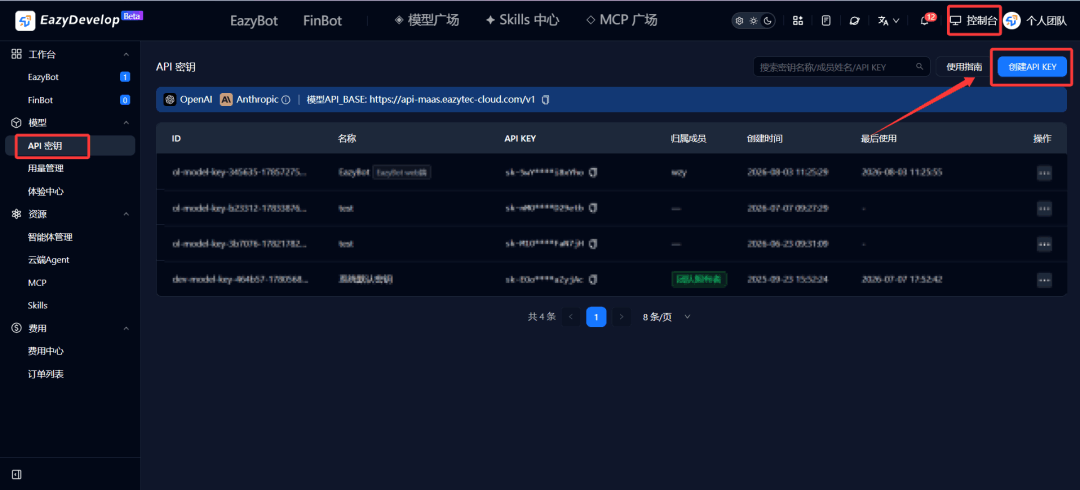
Task: Click the 资源 atom icon in sidebar
Action: [x=17, y=214]
